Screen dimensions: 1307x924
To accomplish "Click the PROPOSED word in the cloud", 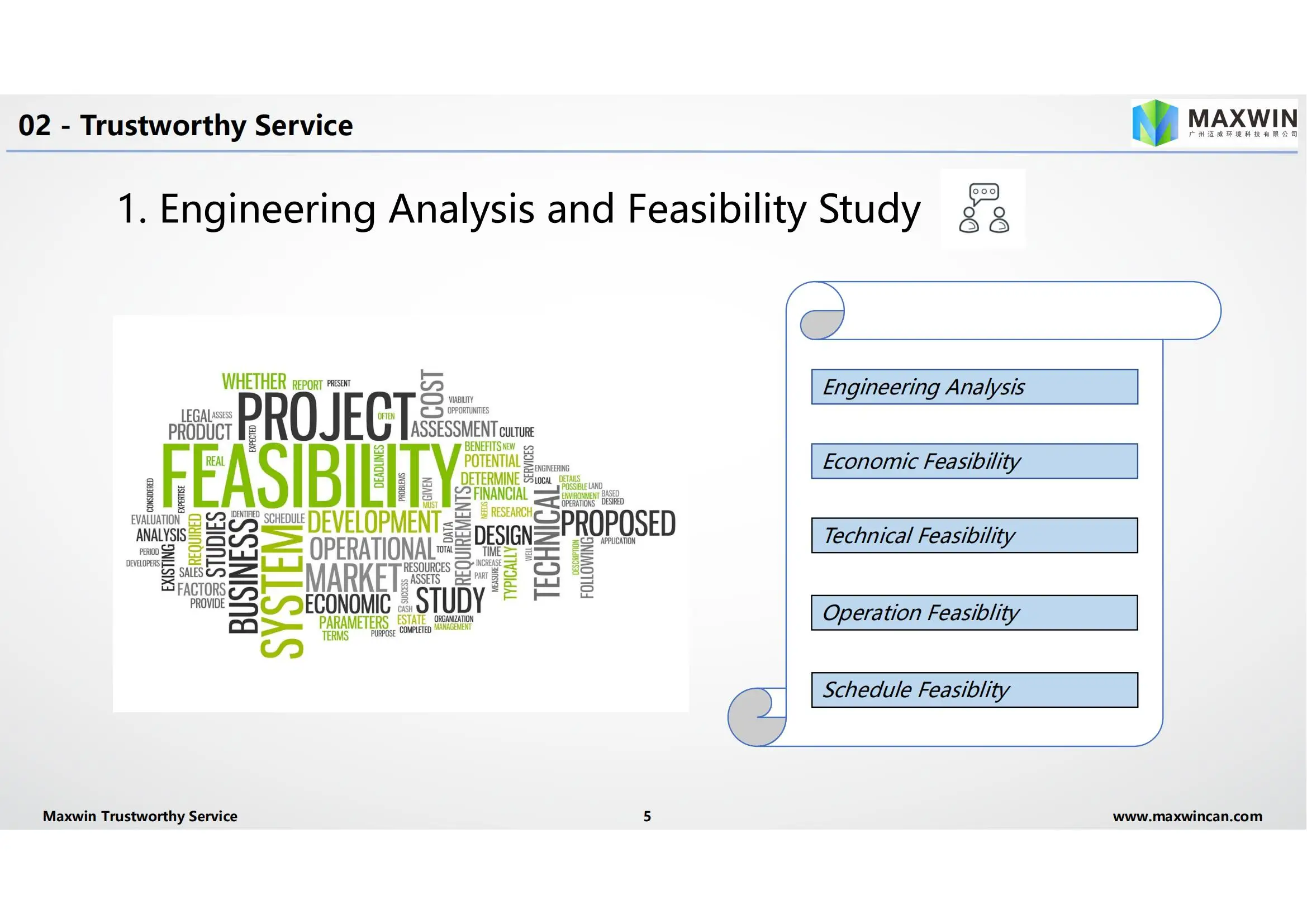I will (618, 523).
